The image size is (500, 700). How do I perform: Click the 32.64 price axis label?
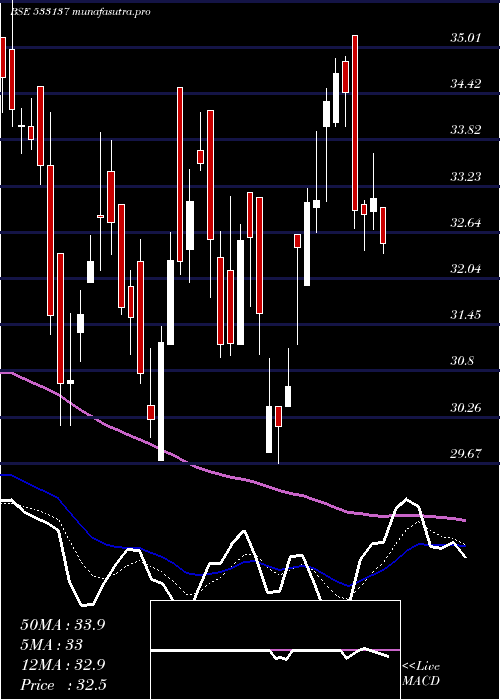click(466, 222)
